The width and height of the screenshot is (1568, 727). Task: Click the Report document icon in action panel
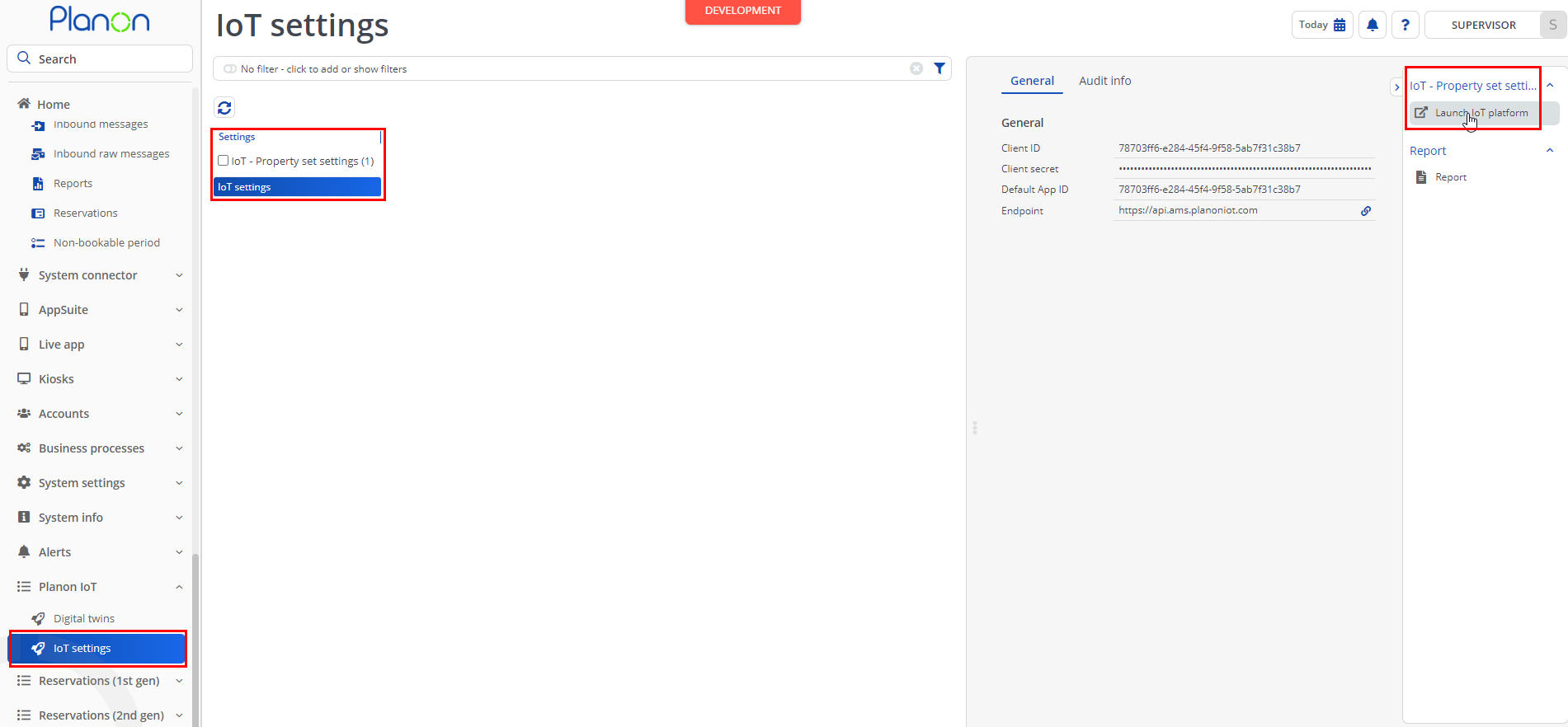[x=1421, y=177]
